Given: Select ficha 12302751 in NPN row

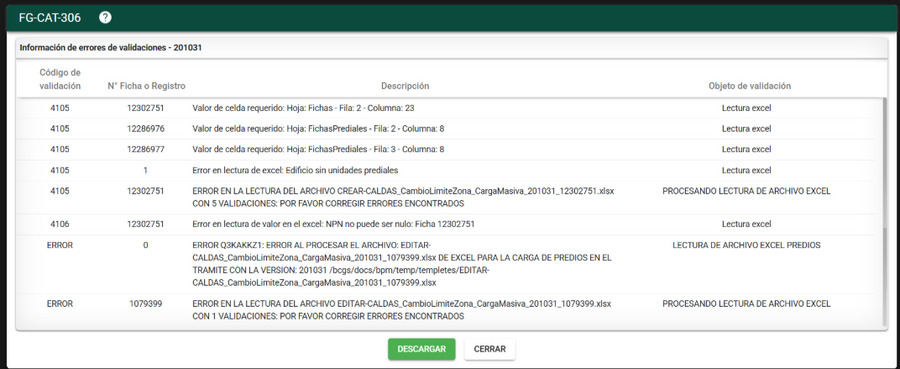Looking at the screenshot, I should point(146,224).
